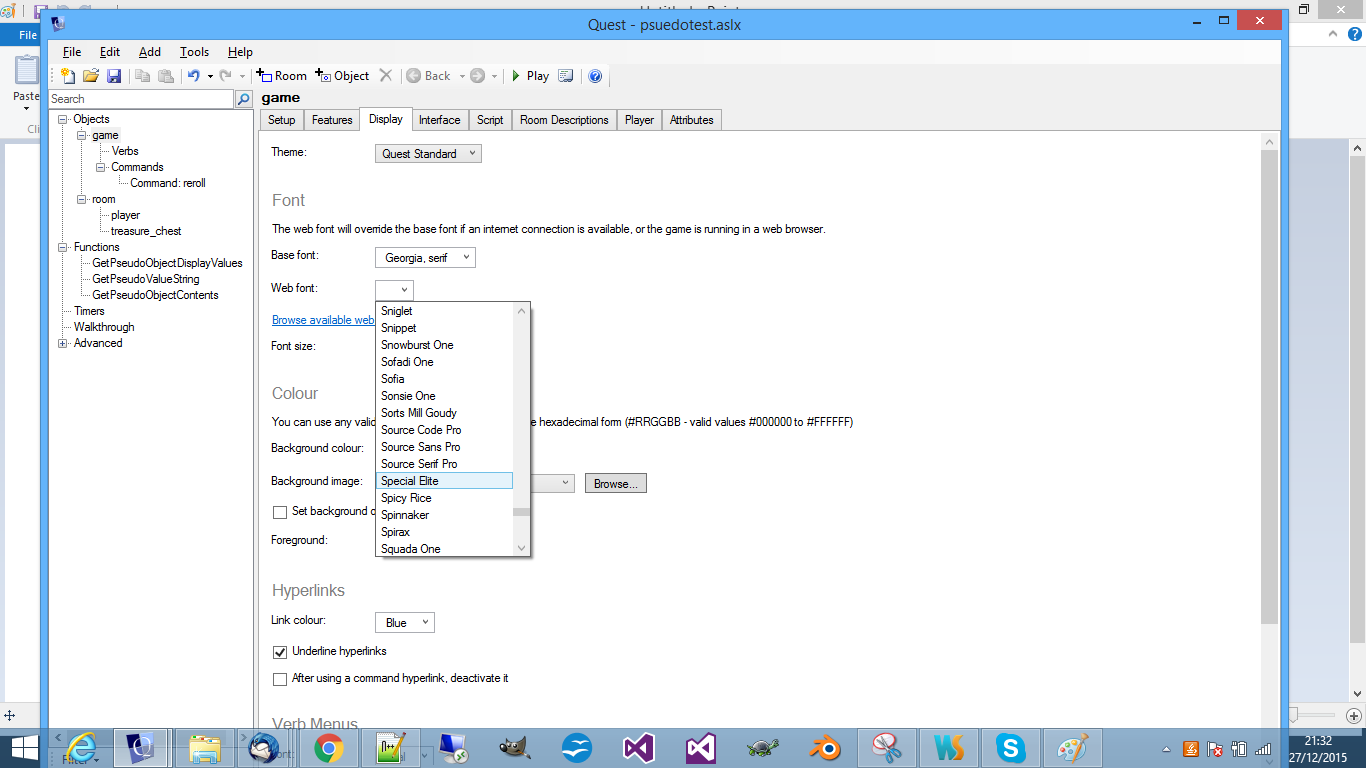Switch to the Script tab

point(489,119)
